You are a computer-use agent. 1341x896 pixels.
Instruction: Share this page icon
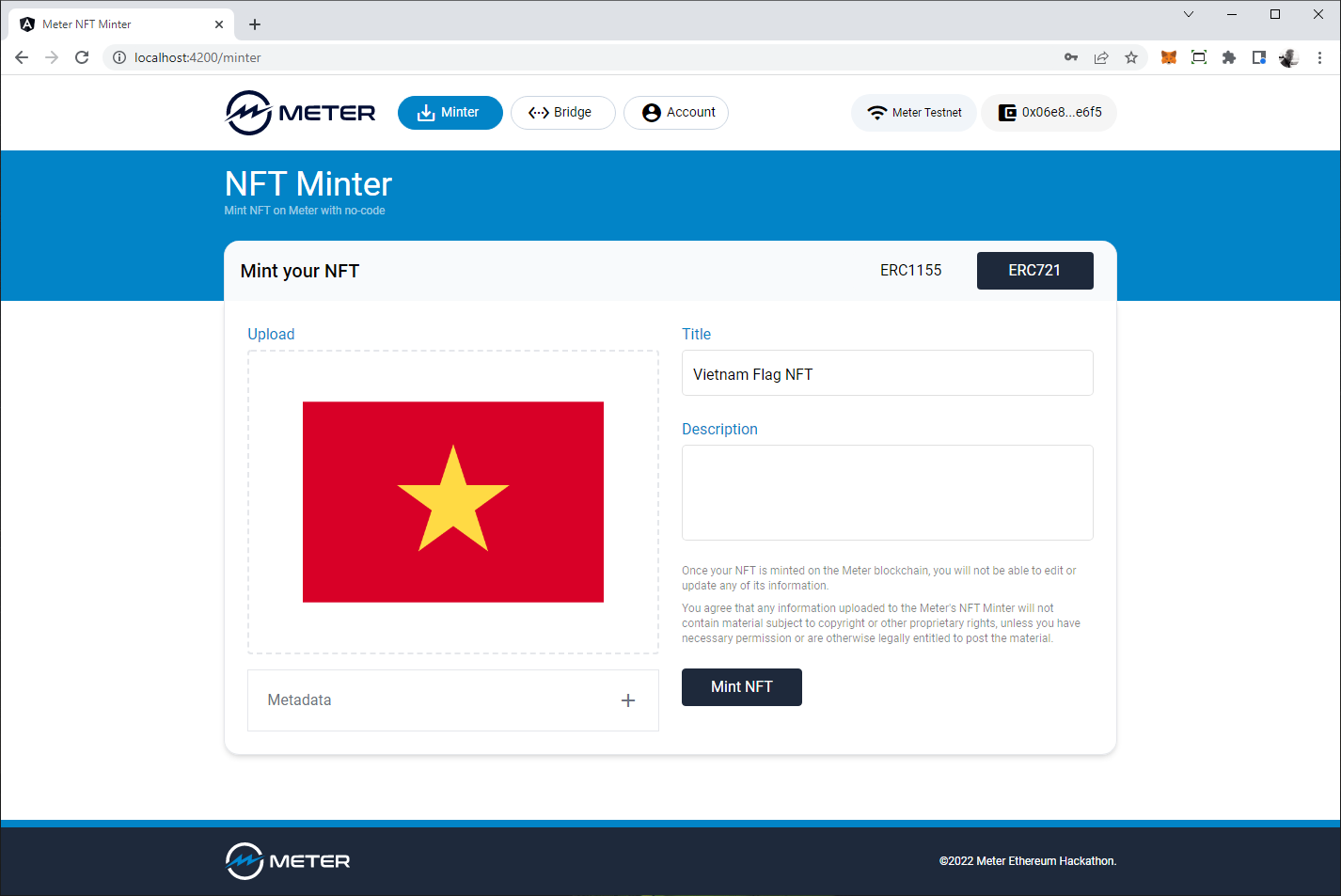(x=1101, y=57)
